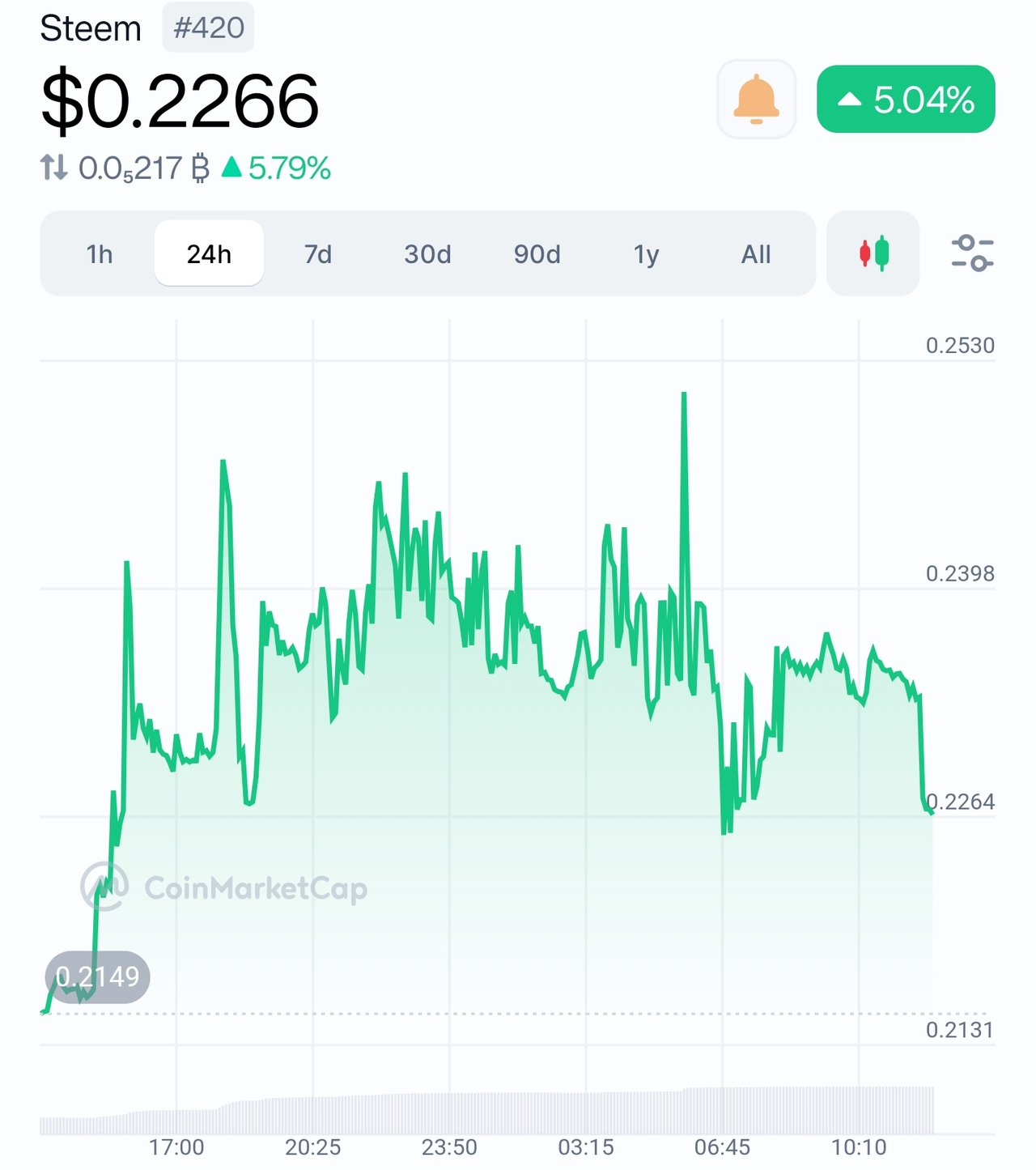This screenshot has height=1170, width=1036.
Task: Open chart settings sliders icon
Action: click(972, 253)
